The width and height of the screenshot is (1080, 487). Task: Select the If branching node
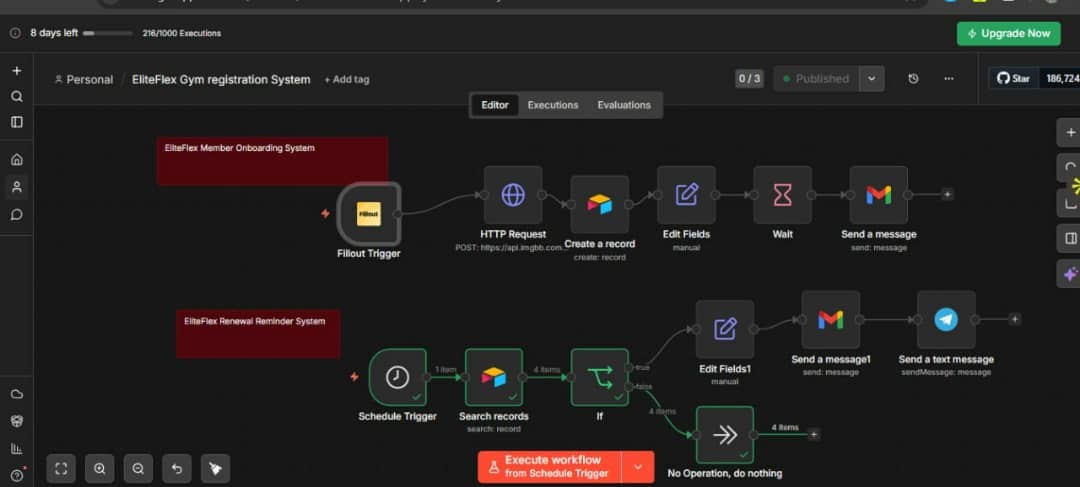tap(599, 377)
